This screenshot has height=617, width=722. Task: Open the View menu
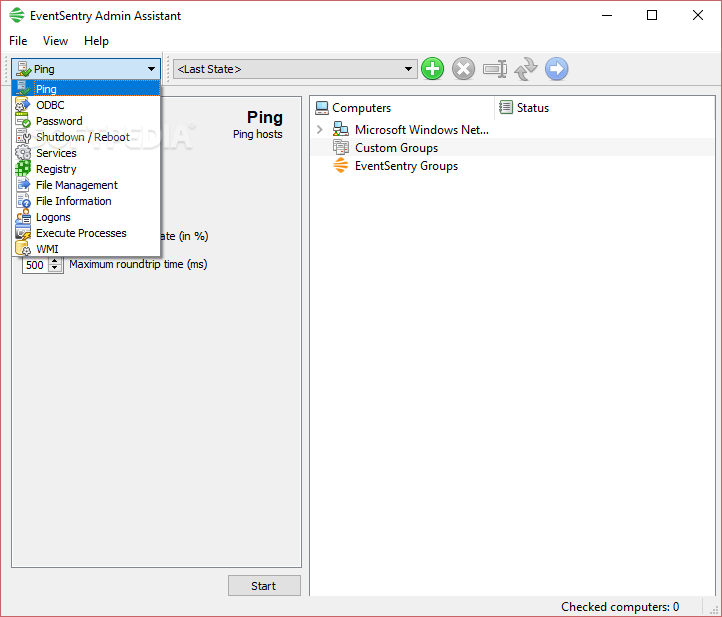click(55, 41)
